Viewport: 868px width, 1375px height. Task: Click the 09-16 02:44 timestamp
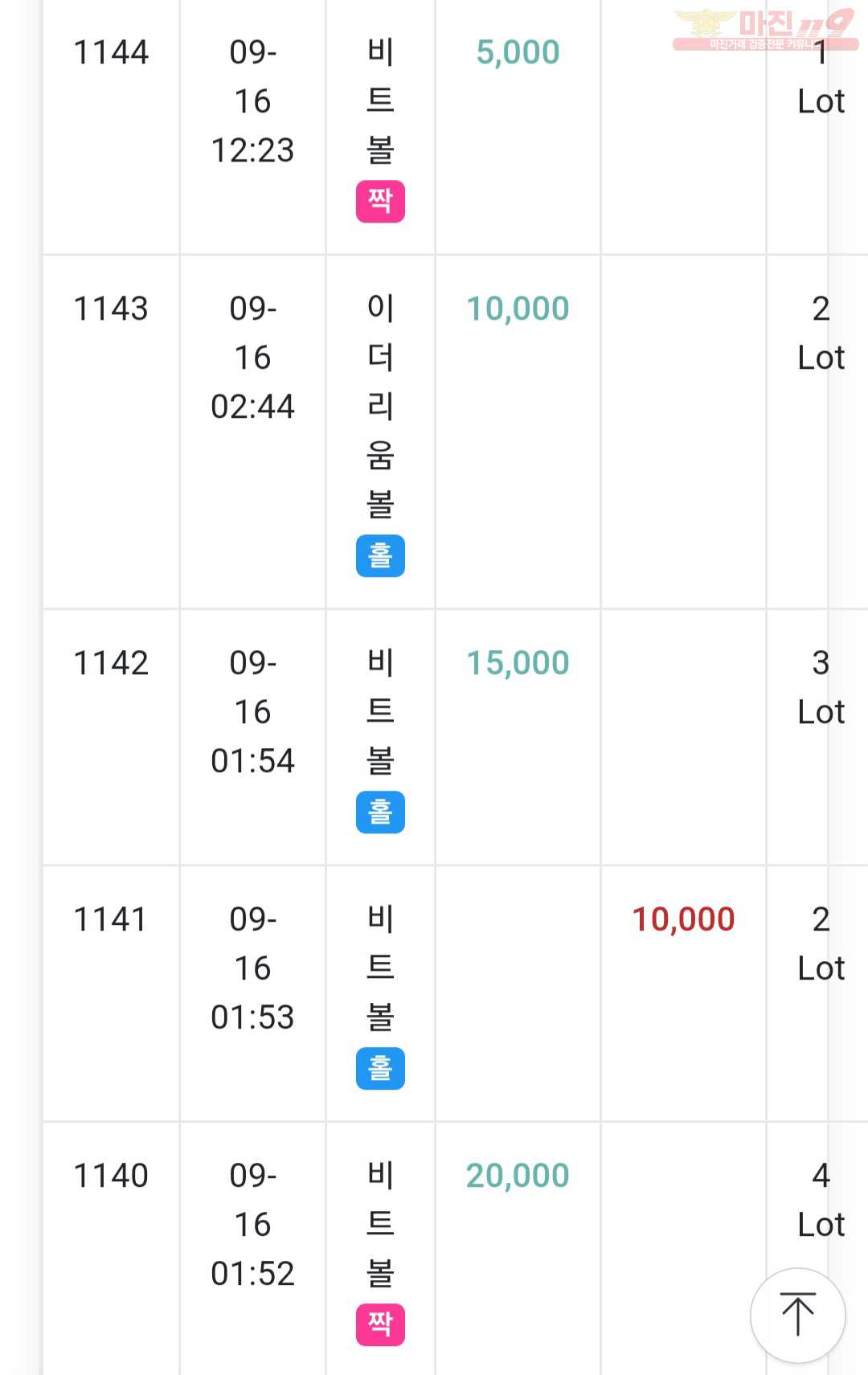click(252, 358)
